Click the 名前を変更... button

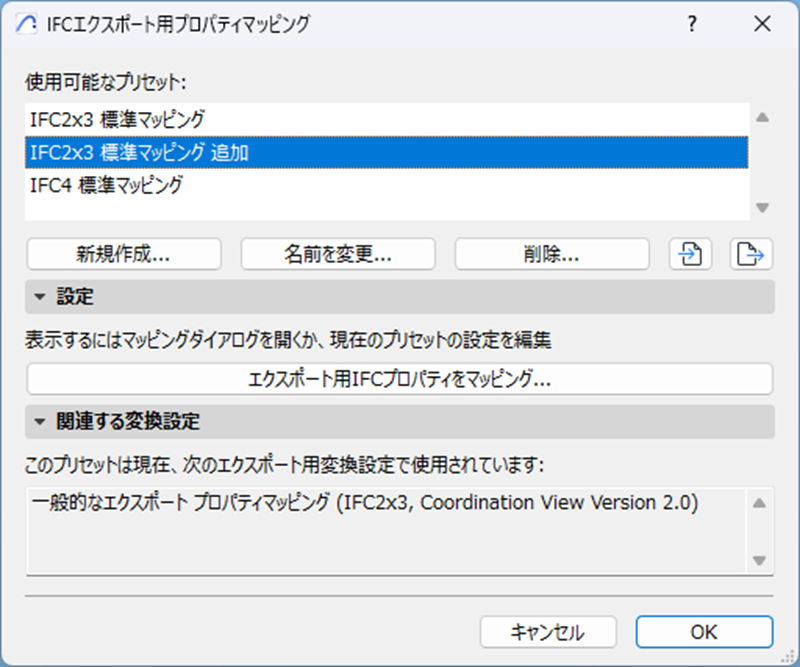coord(338,254)
